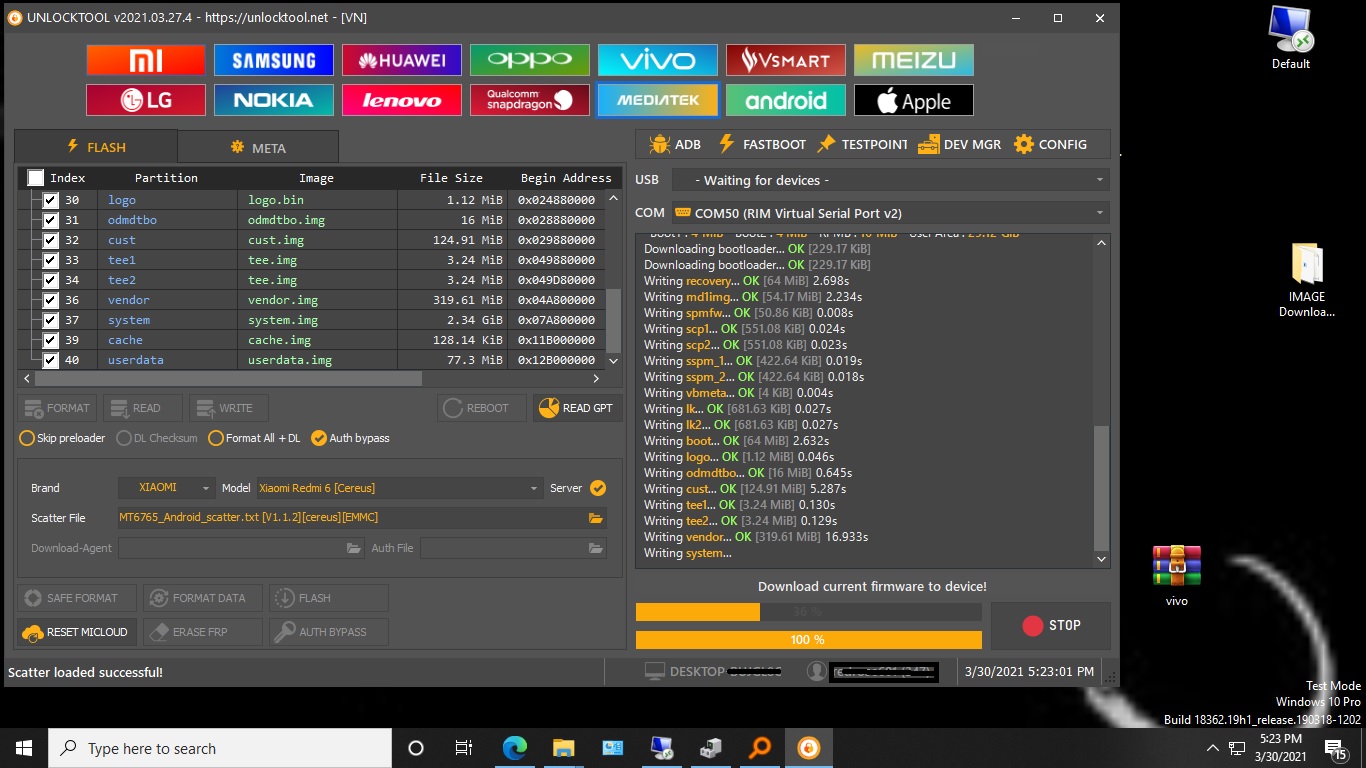
Task: Select the LG brand tile
Action: [146, 100]
